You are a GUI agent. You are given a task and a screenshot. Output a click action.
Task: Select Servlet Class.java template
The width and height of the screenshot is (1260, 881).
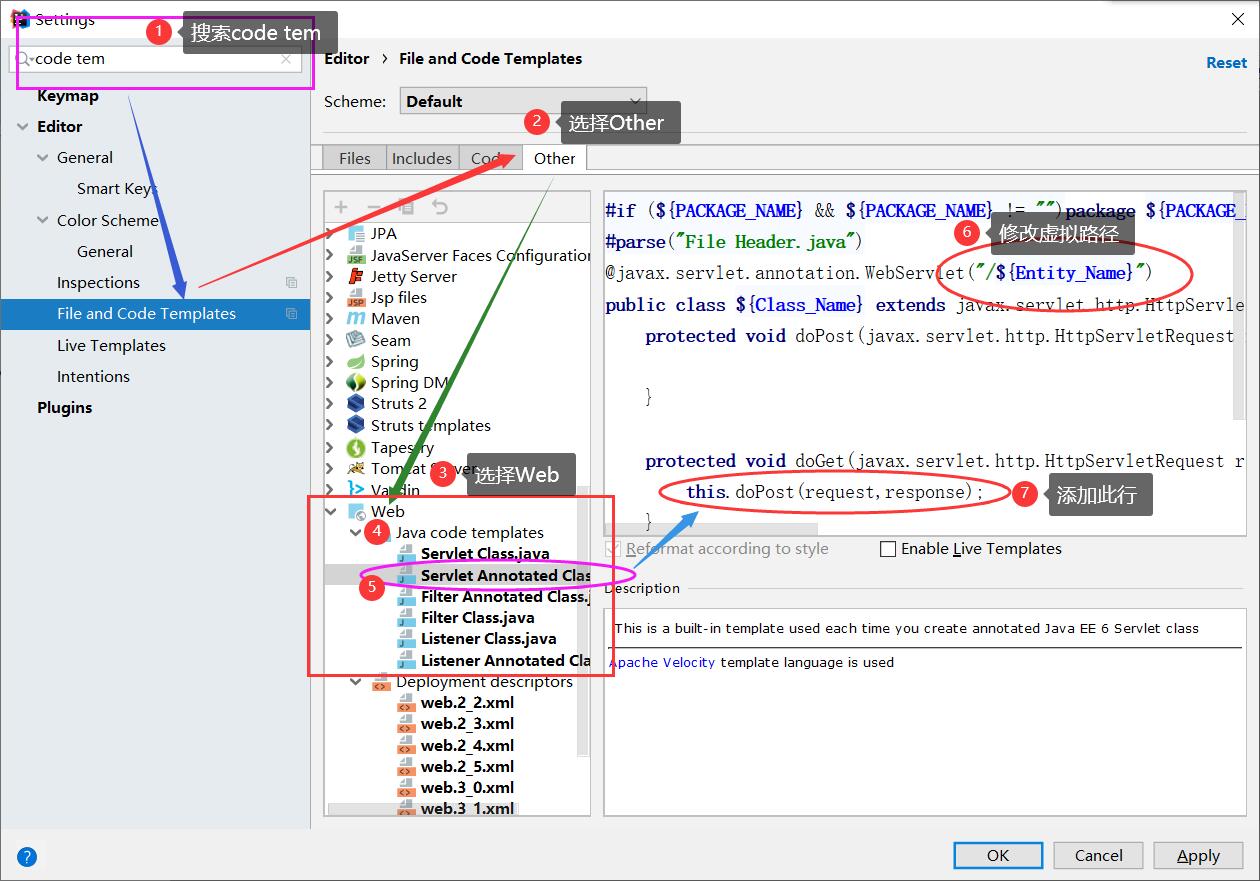(x=485, y=554)
